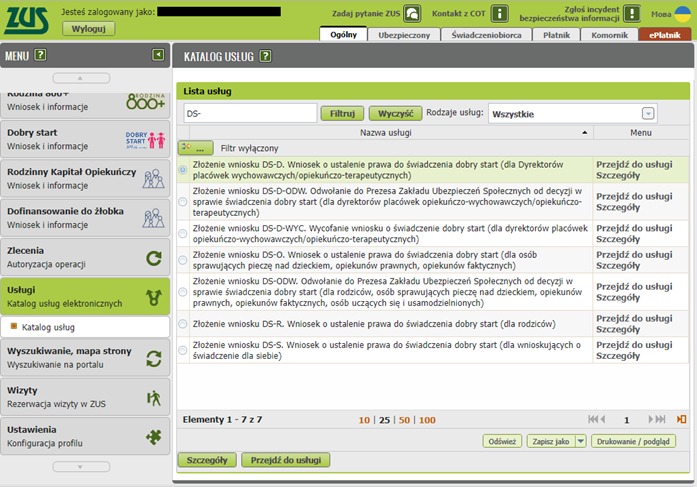This screenshot has width=697, height=487.
Task: Open the Katalog usług submenu item
Action: point(85,327)
